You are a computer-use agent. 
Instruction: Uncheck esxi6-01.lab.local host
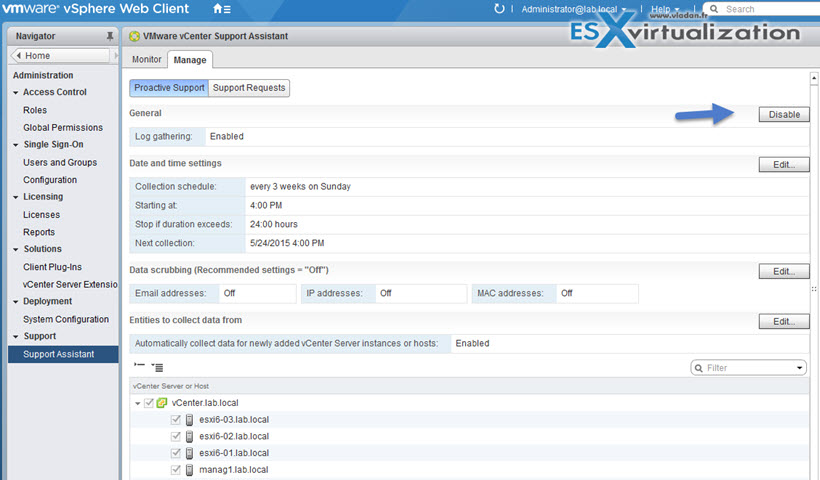(x=176, y=453)
